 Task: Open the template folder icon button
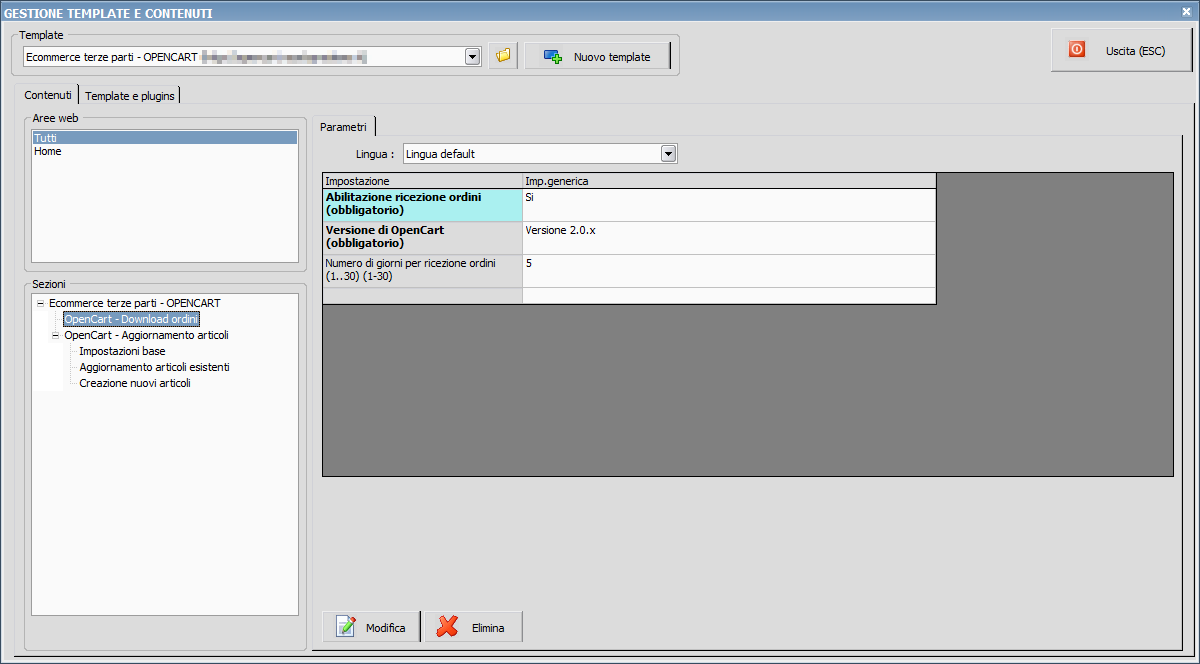click(x=503, y=56)
